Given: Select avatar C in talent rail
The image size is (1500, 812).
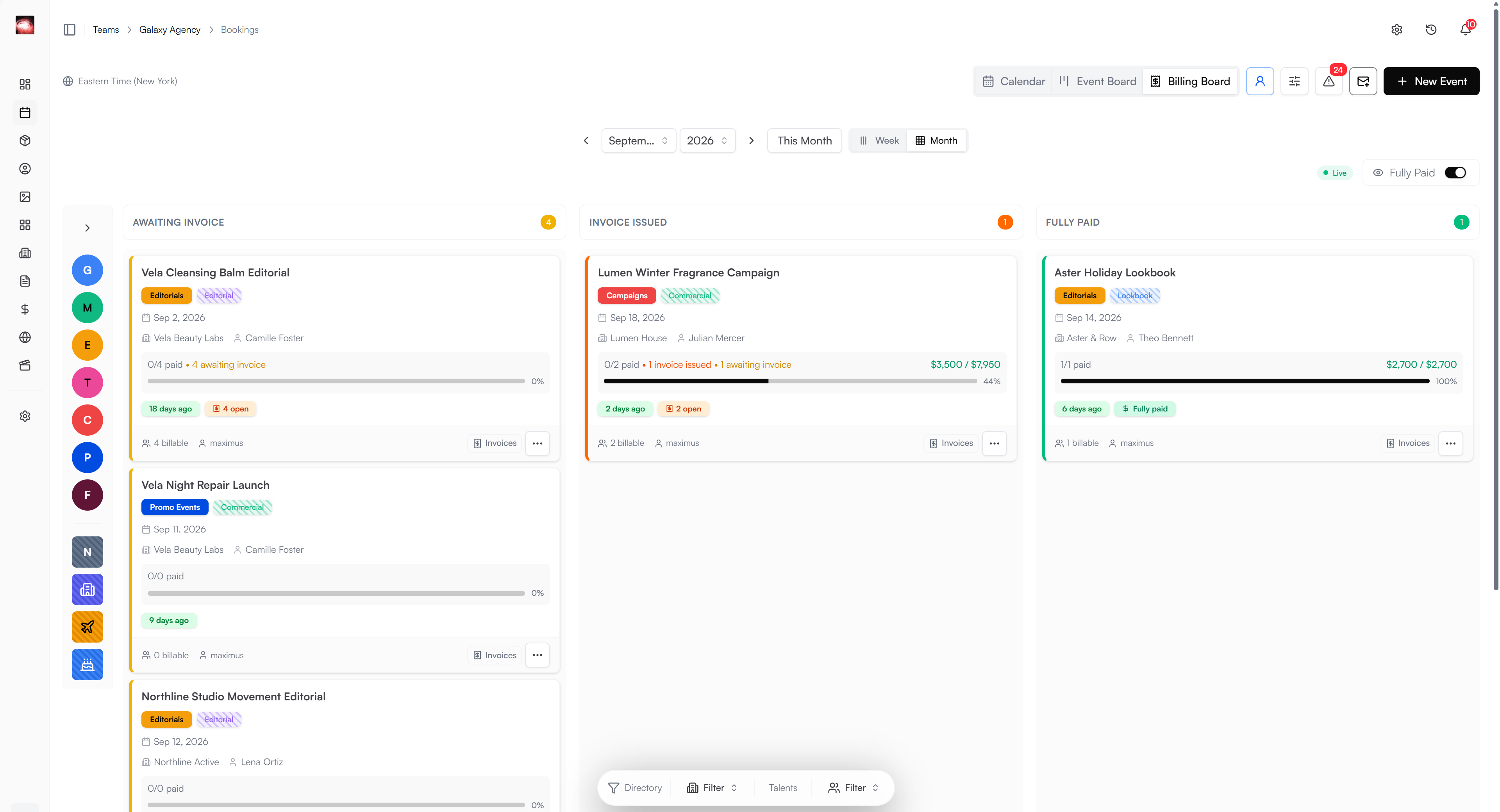Looking at the screenshot, I should [x=87, y=420].
